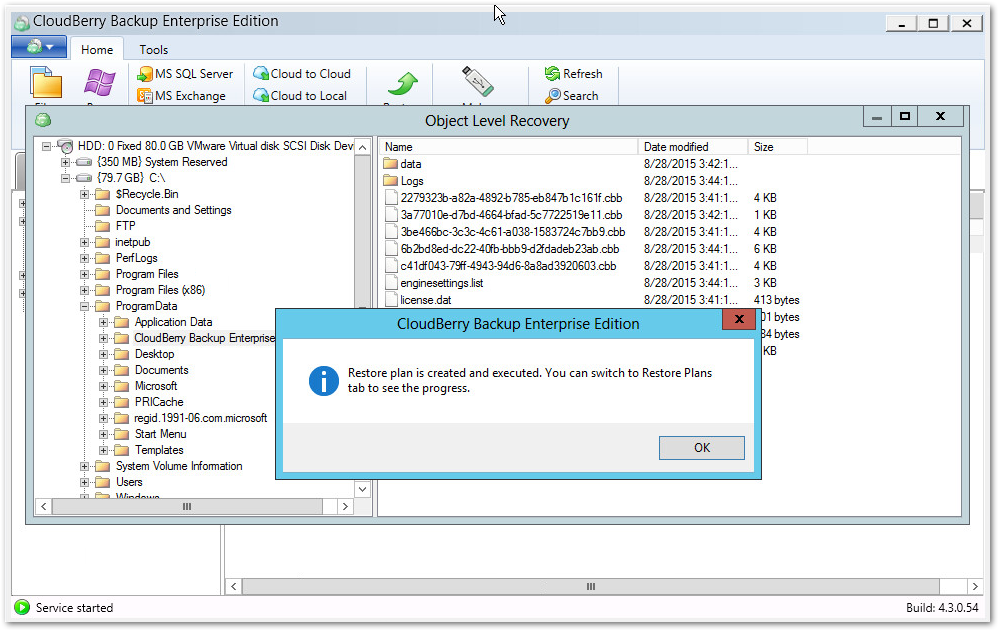Click the Windows image backup icon
999x631 pixels.
[99, 82]
